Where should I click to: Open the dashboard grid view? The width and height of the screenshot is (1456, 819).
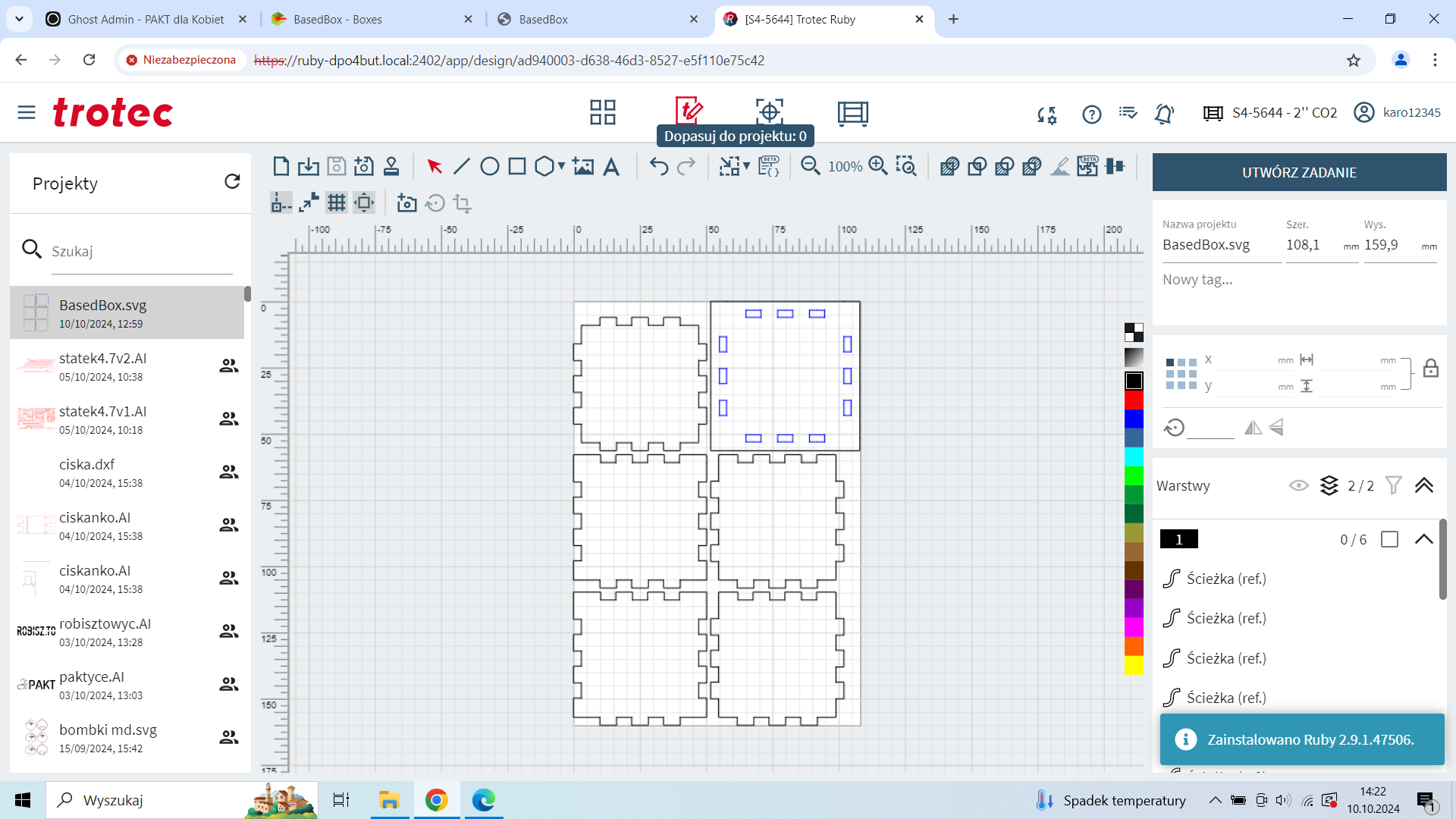[603, 112]
